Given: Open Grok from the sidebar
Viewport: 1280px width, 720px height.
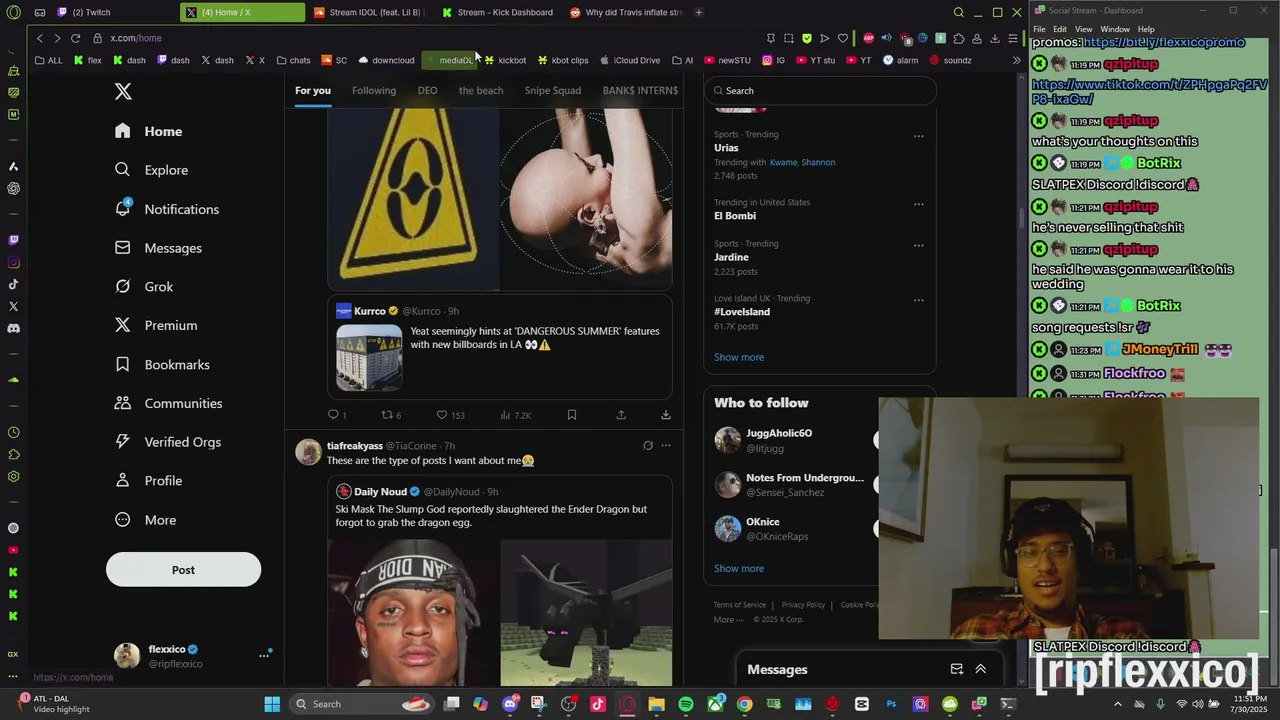Looking at the screenshot, I should 144,287.
